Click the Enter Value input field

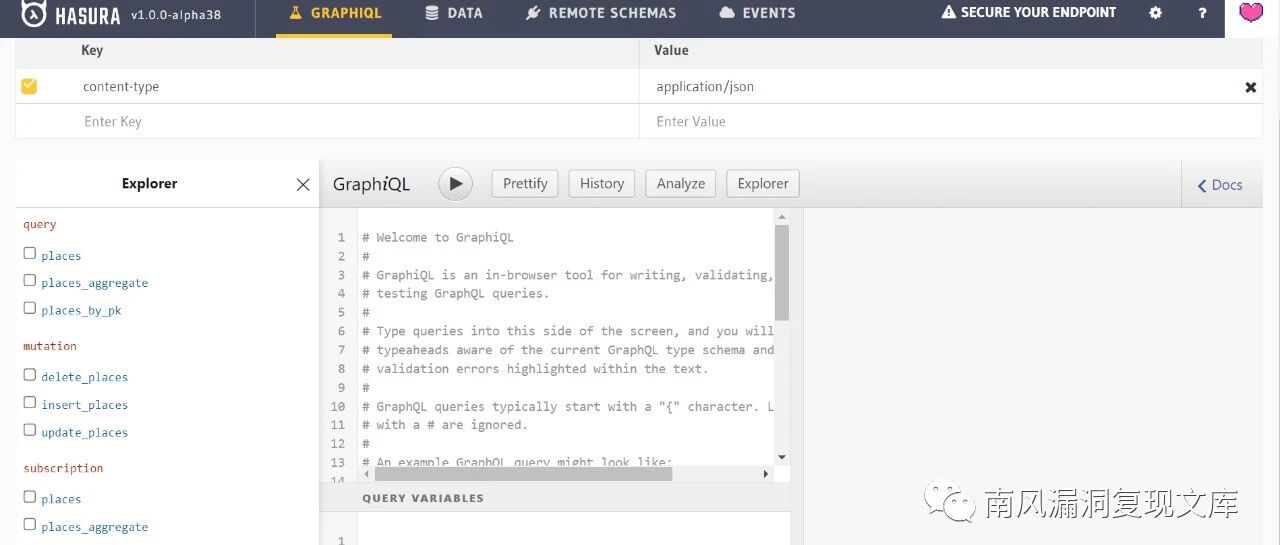(x=950, y=121)
